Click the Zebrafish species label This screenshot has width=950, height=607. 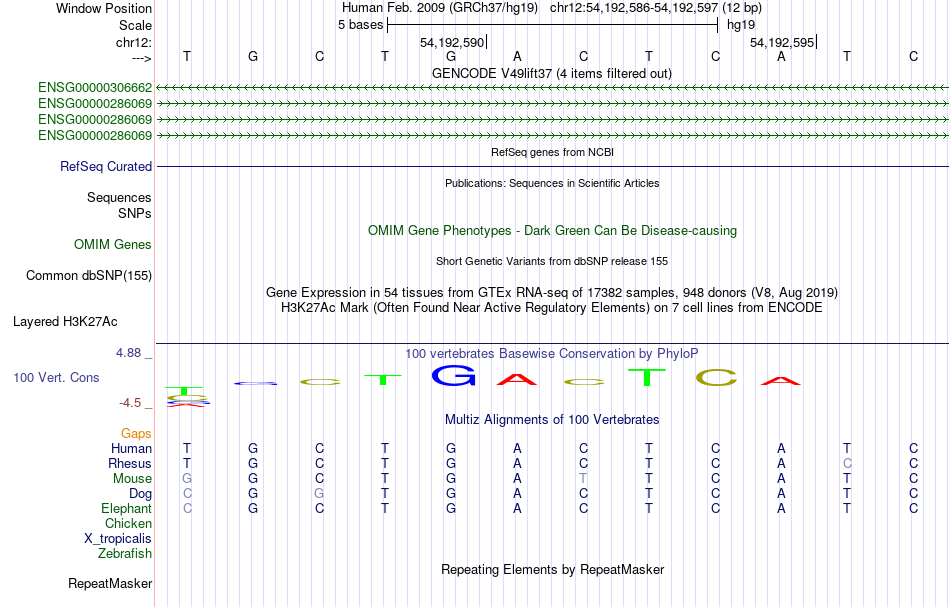(125, 553)
